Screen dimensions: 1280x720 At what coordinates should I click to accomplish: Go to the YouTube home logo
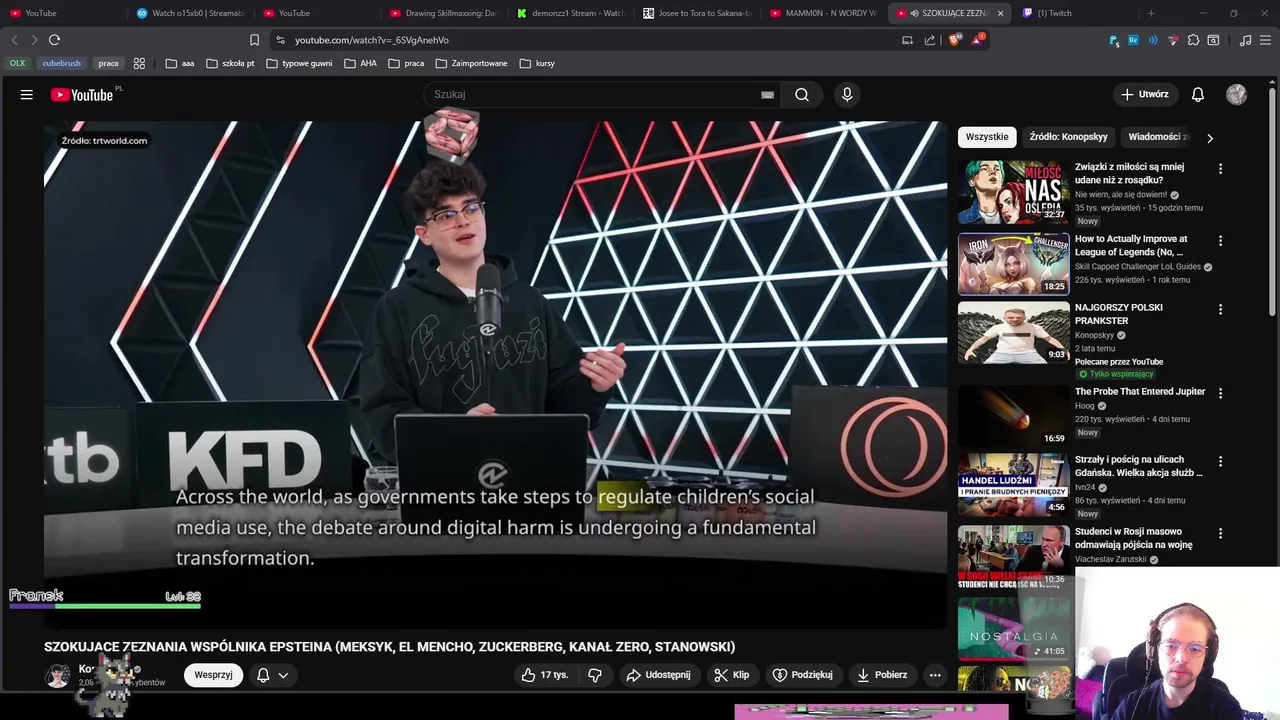(x=82, y=95)
